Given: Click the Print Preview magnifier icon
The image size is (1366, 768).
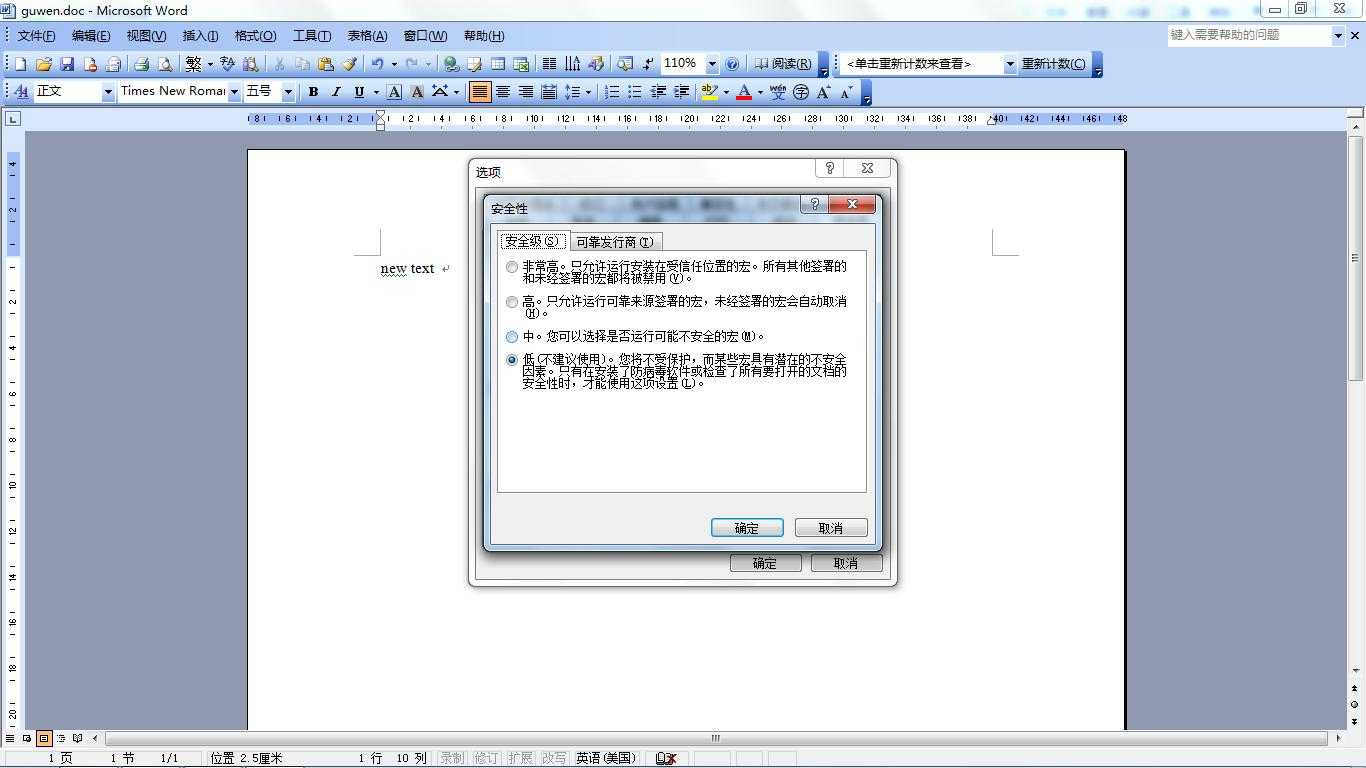Looking at the screenshot, I should 164,64.
